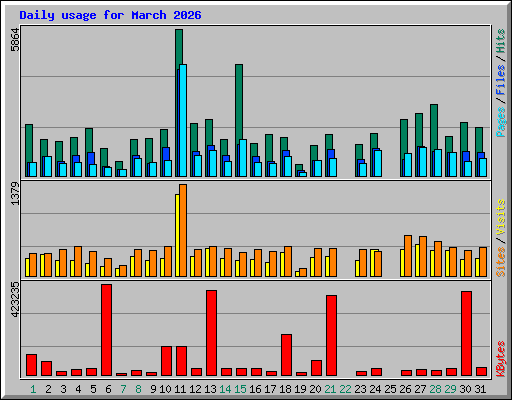Click the 5864 hits axis maximum label
The width and height of the screenshot is (512, 400).
[15, 40]
